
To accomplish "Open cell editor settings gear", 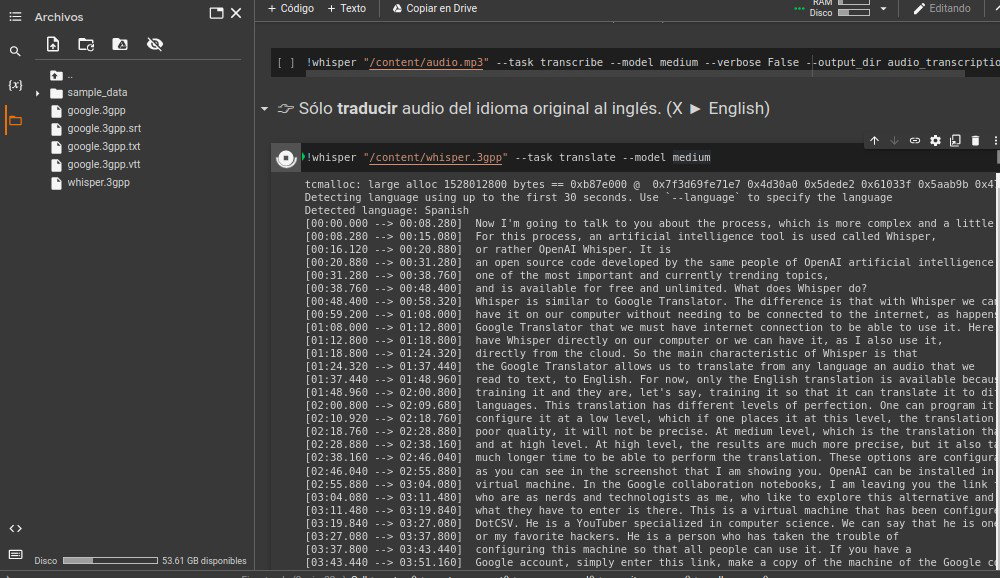I will tap(935, 140).
